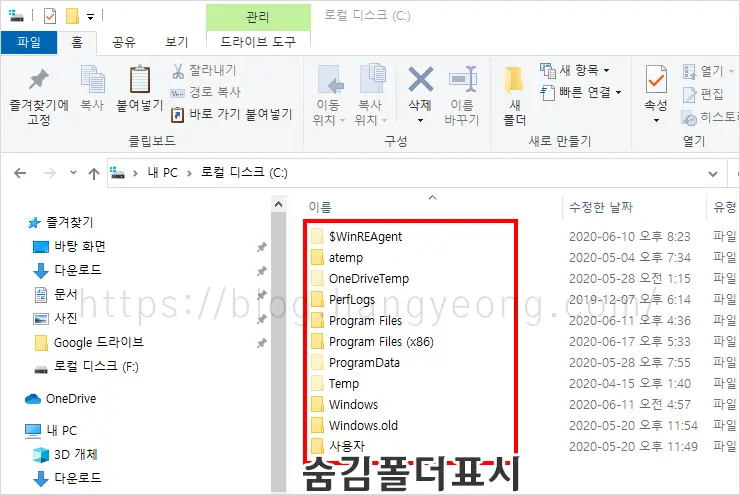The height and width of the screenshot is (495, 740).
Task: Open Google 드라이브 in navigation pane
Action: [89, 343]
